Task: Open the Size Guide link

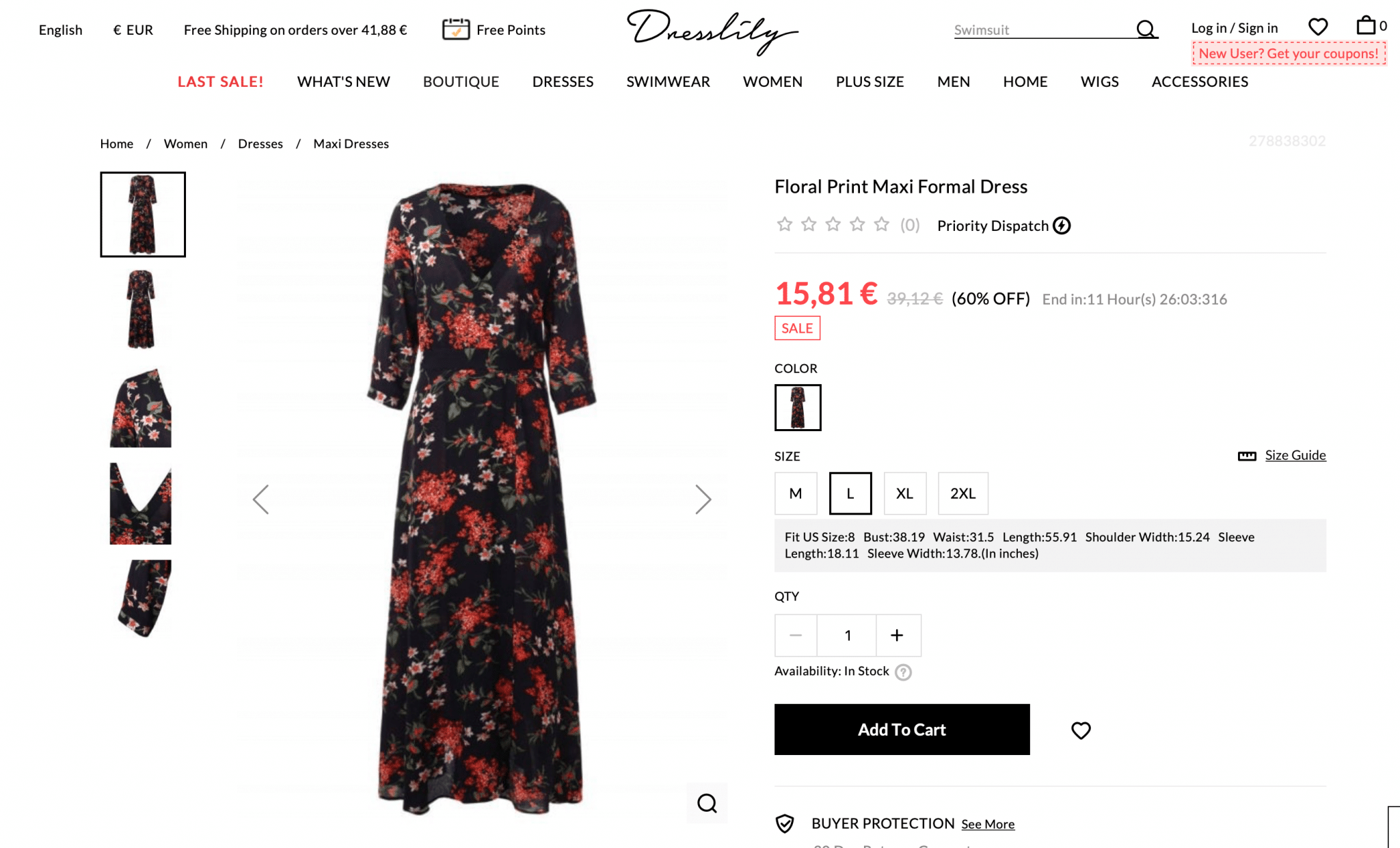Action: click(1295, 455)
